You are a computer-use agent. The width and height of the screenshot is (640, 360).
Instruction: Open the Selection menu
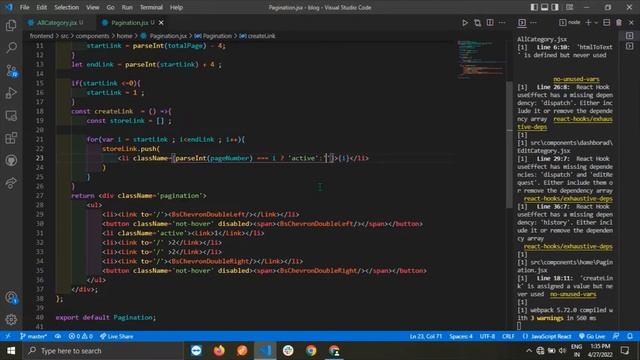pyautogui.click(x=66, y=7)
